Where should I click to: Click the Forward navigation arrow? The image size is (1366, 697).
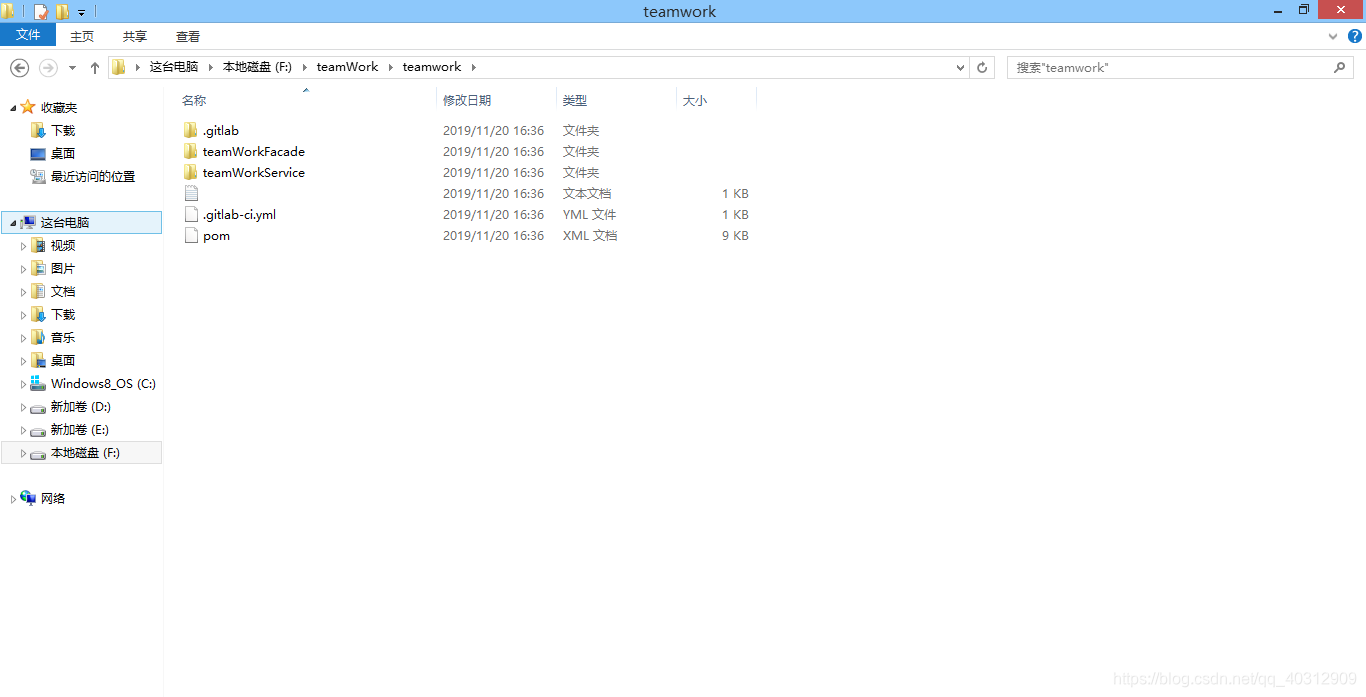[x=48, y=68]
